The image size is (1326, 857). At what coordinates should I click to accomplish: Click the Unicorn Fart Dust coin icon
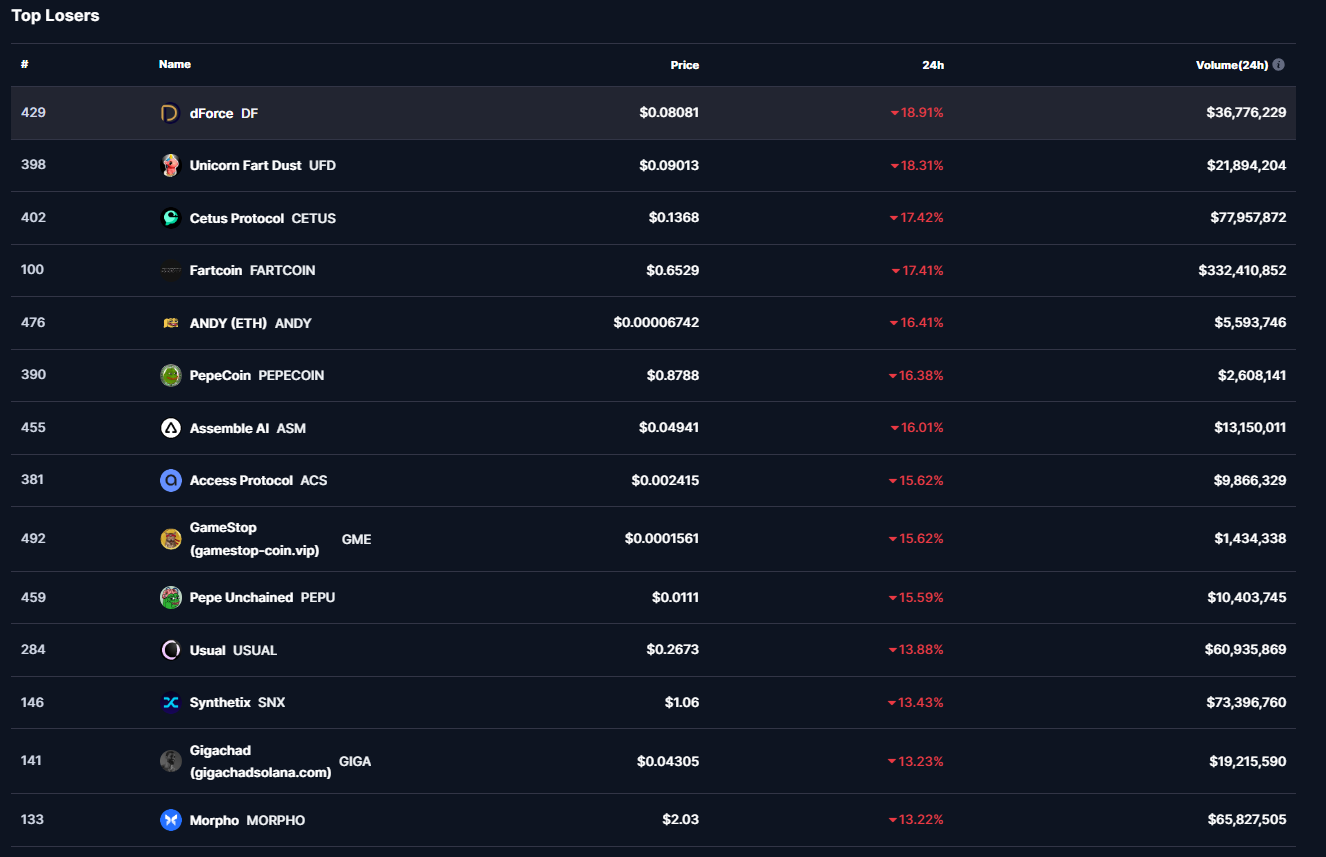(170, 165)
